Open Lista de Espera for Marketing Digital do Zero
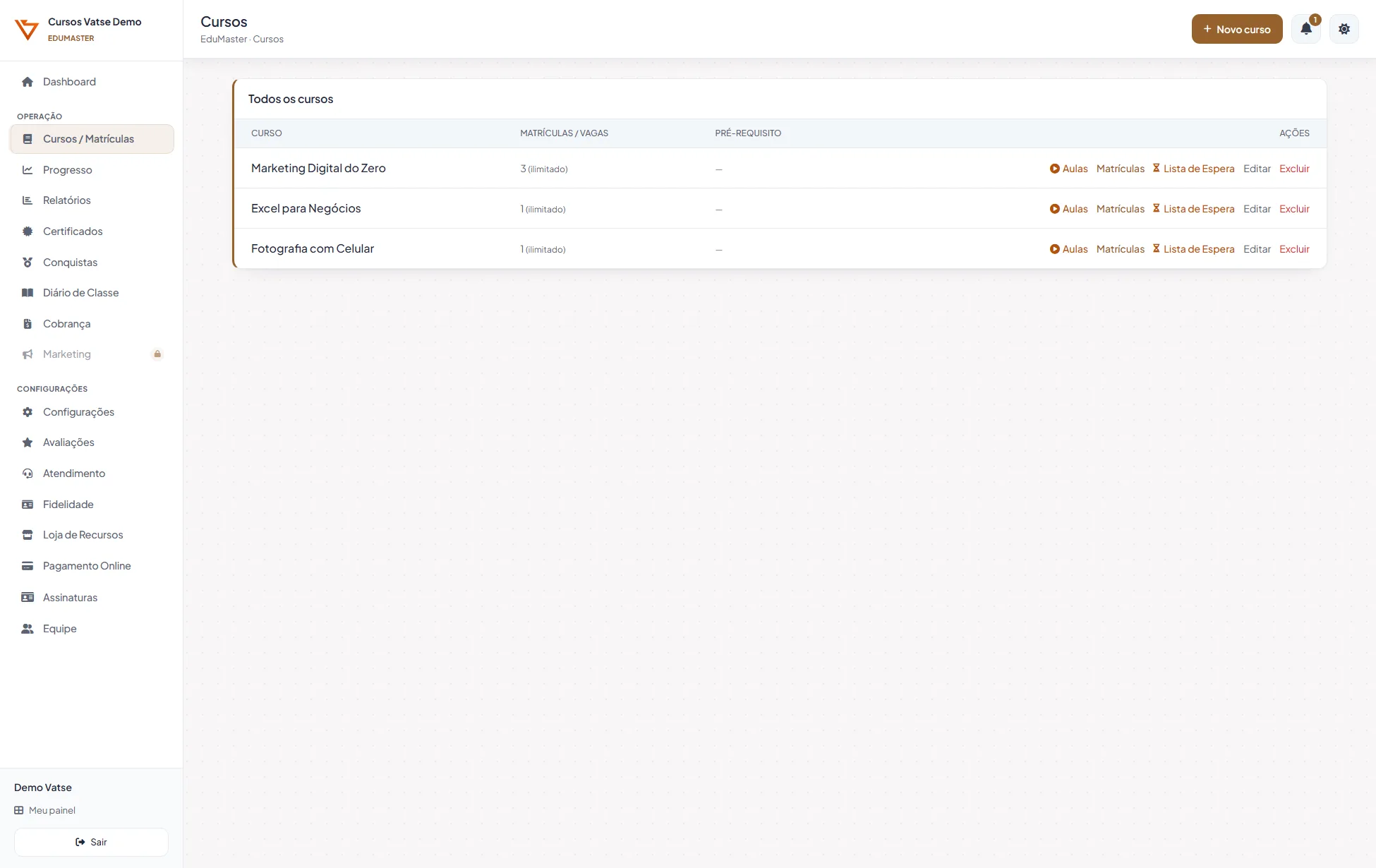 tap(1194, 169)
